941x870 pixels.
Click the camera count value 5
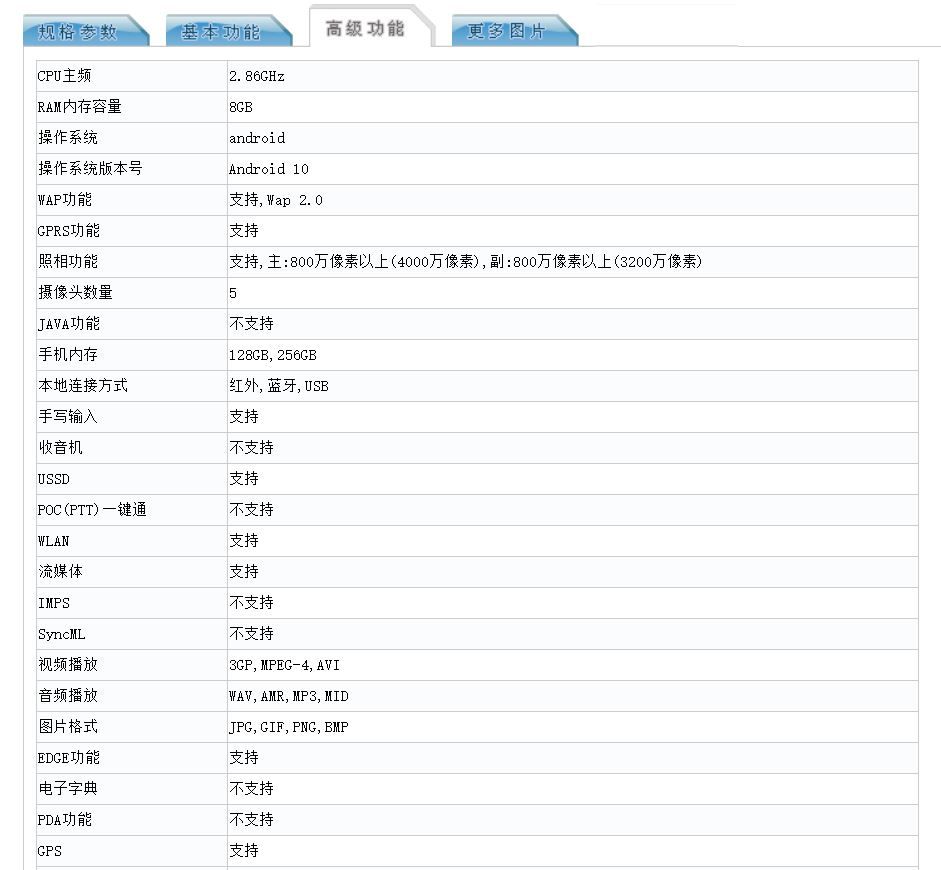[x=233, y=293]
